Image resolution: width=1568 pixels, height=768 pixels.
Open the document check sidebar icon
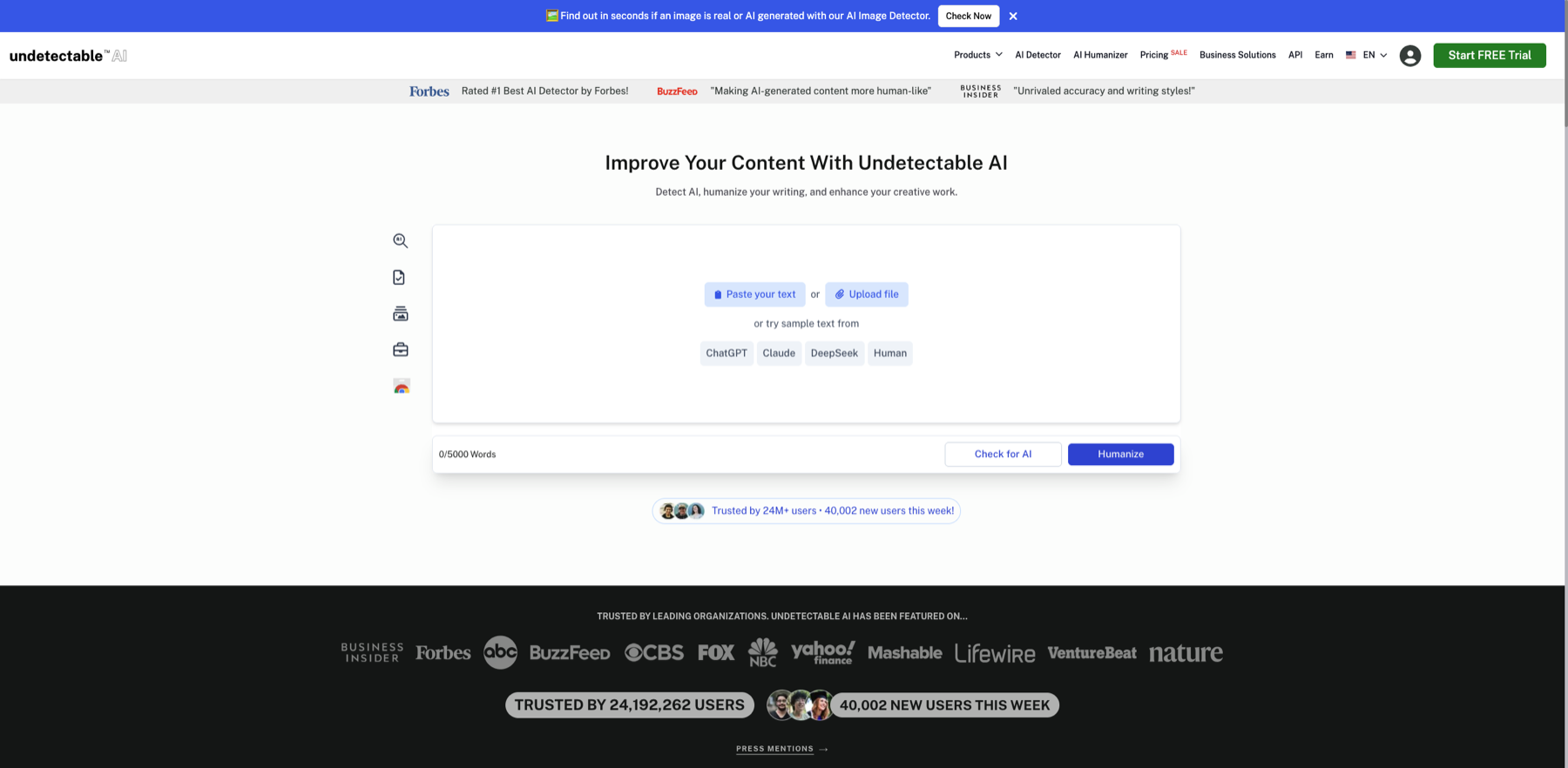tap(399, 277)
